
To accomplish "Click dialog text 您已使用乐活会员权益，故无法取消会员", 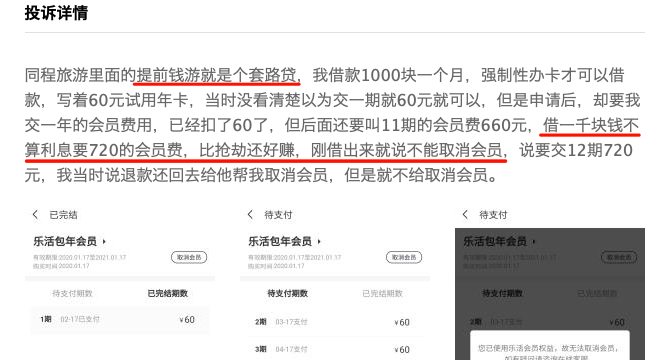I will pos(548,348).
